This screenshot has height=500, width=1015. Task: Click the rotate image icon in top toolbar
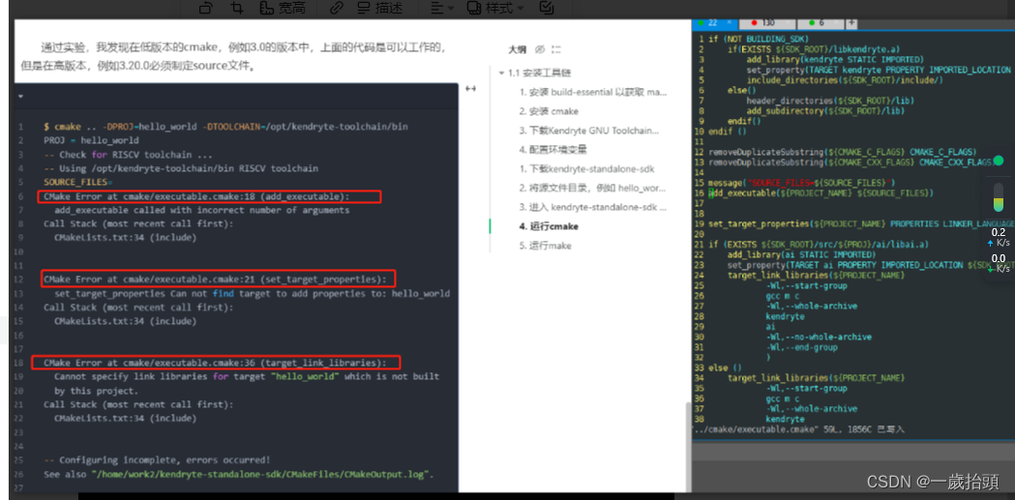coord(206,8)
